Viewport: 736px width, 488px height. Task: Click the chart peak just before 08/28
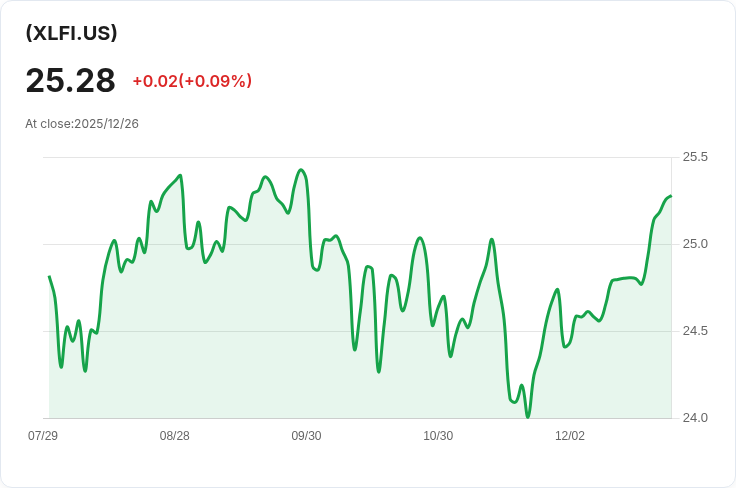coord(180,175)
